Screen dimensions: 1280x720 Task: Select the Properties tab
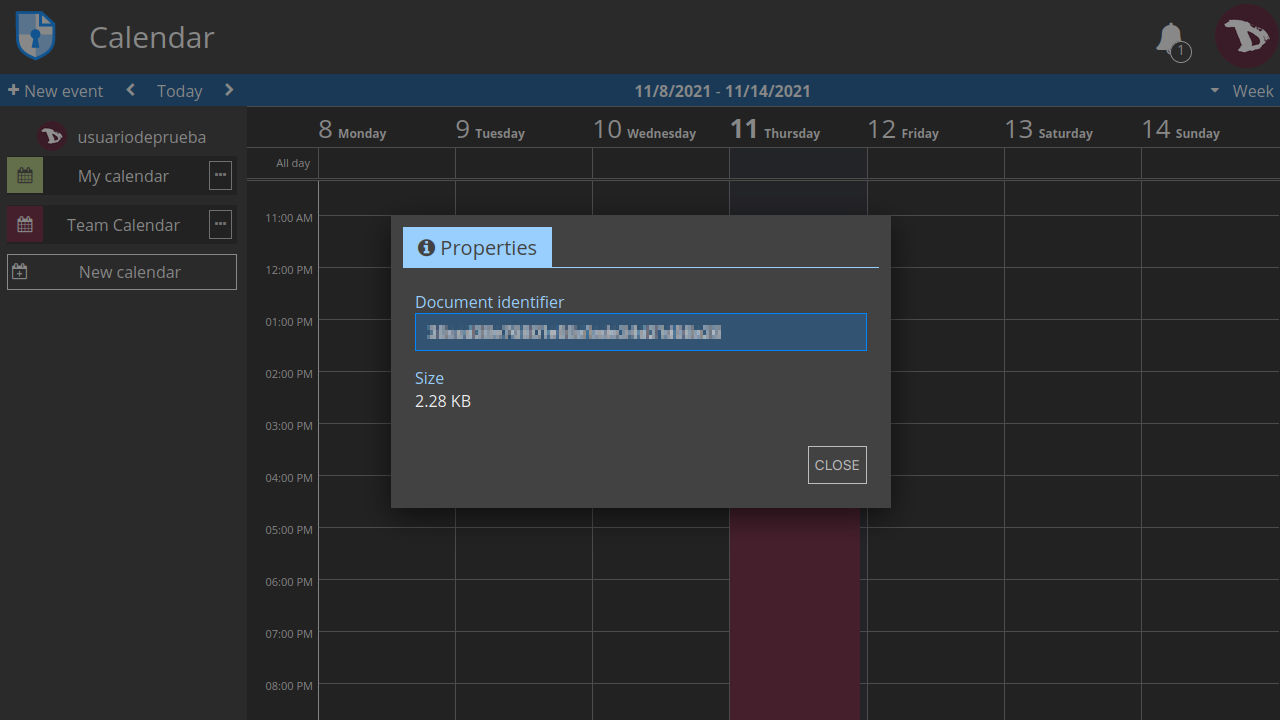click(x=477, y=248)
